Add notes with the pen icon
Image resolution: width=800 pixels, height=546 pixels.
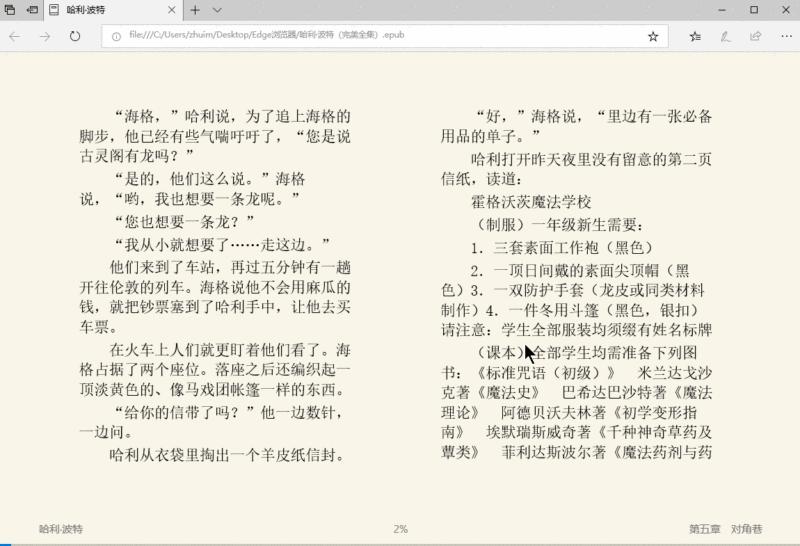coord(725,36)
